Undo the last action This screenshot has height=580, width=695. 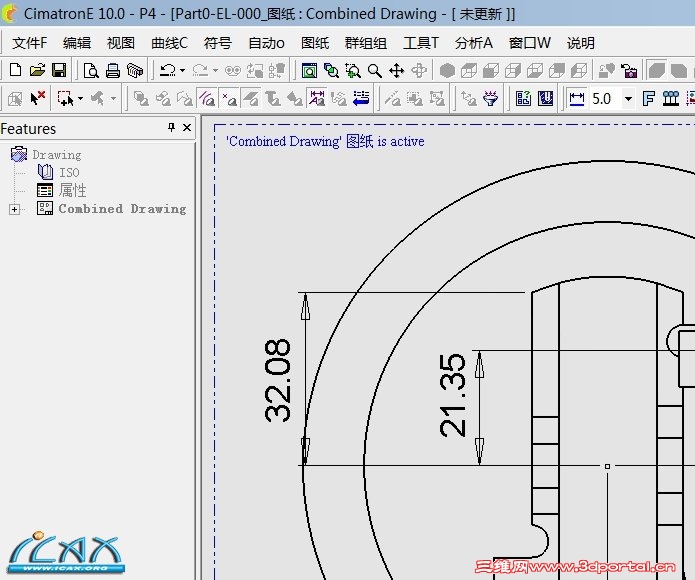coord(168,70)
